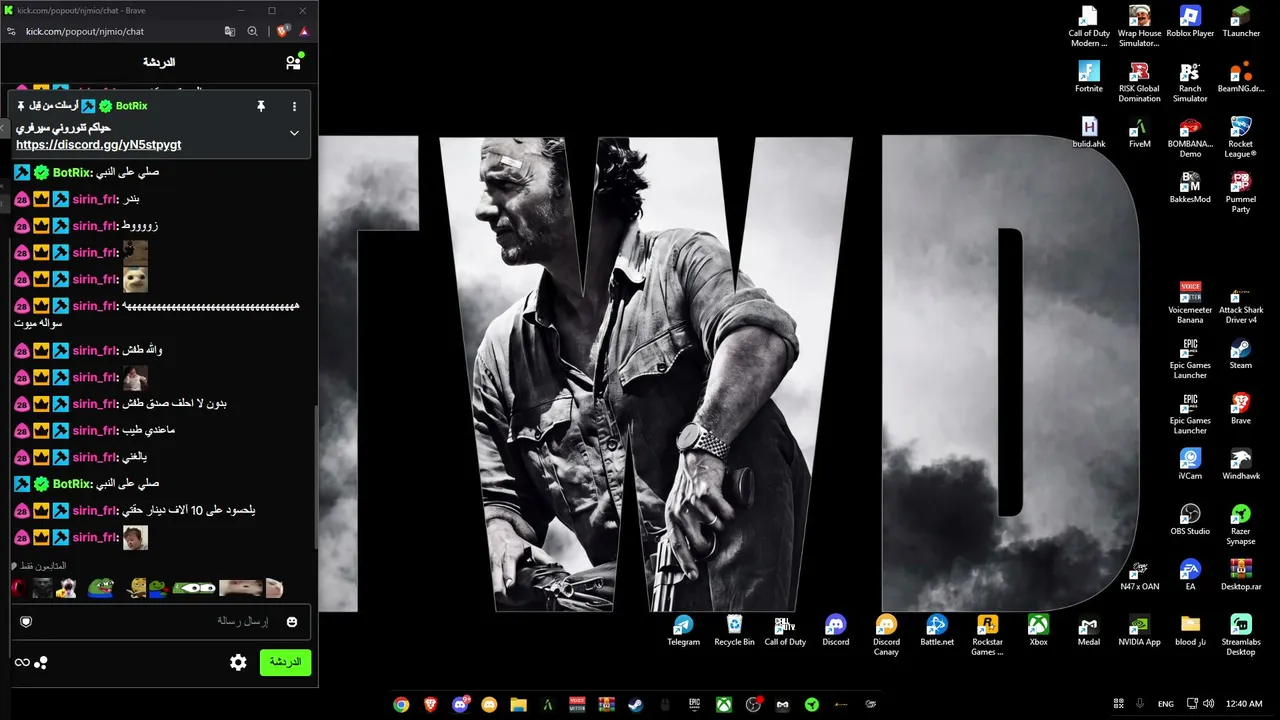Open Rocket League desktop shortcut
Screen dimensions: 1280x720
pos(1241,137)
